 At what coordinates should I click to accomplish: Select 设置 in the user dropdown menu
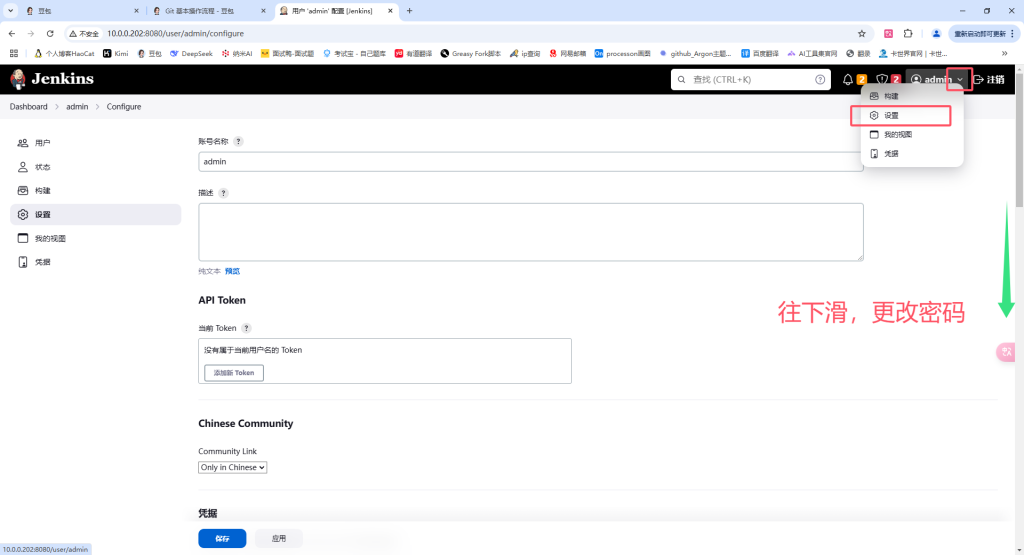[x=891, y=115]
